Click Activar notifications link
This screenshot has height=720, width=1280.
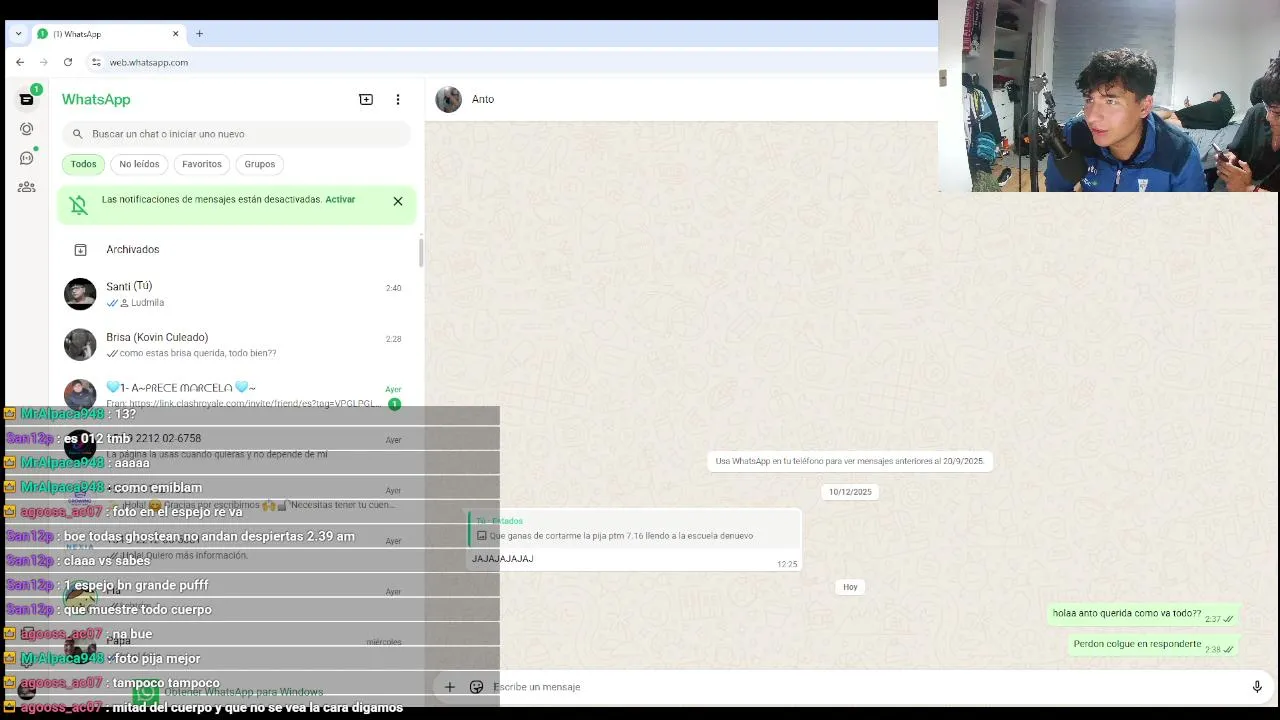[340, 199]
